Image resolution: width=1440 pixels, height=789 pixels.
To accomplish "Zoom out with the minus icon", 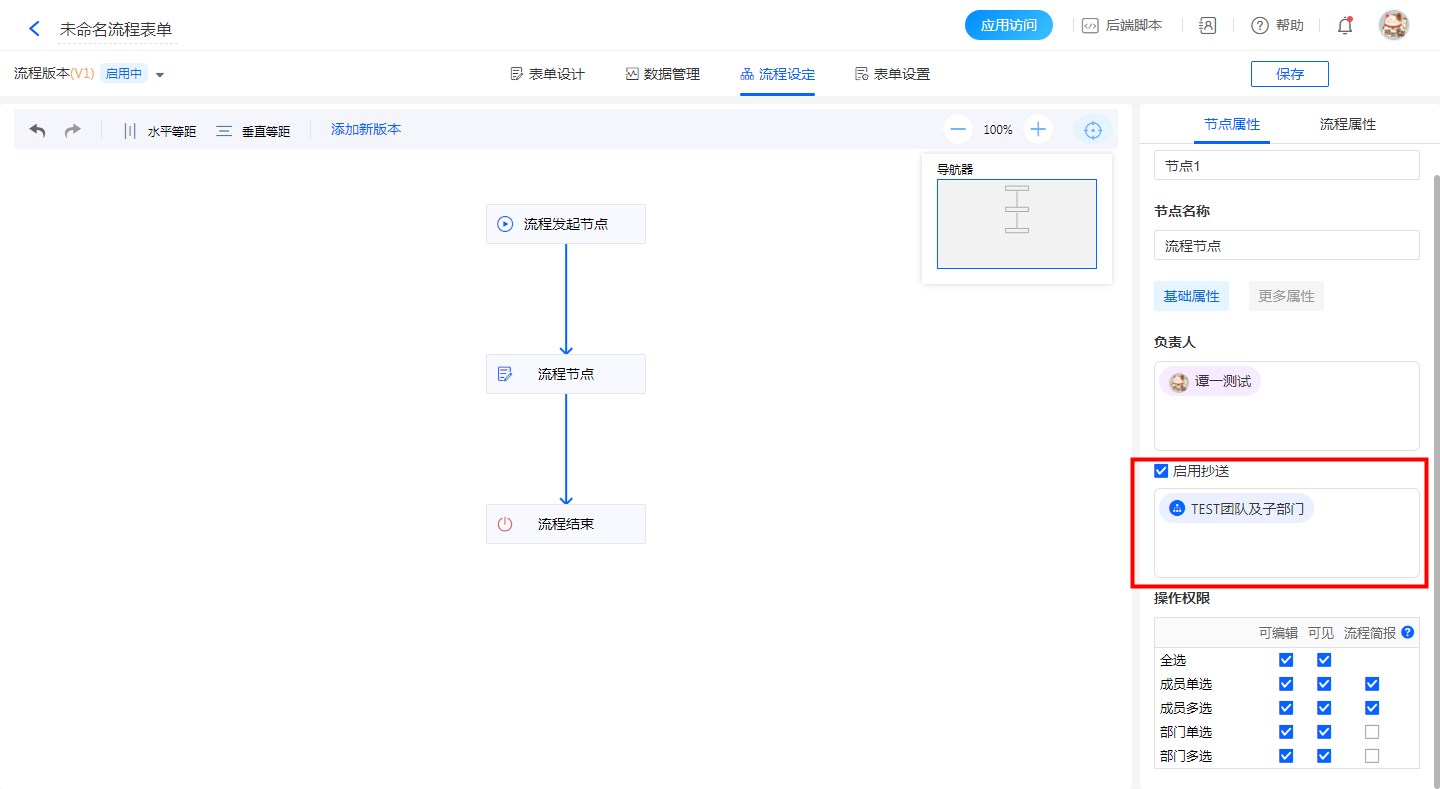I will [958, 129].
